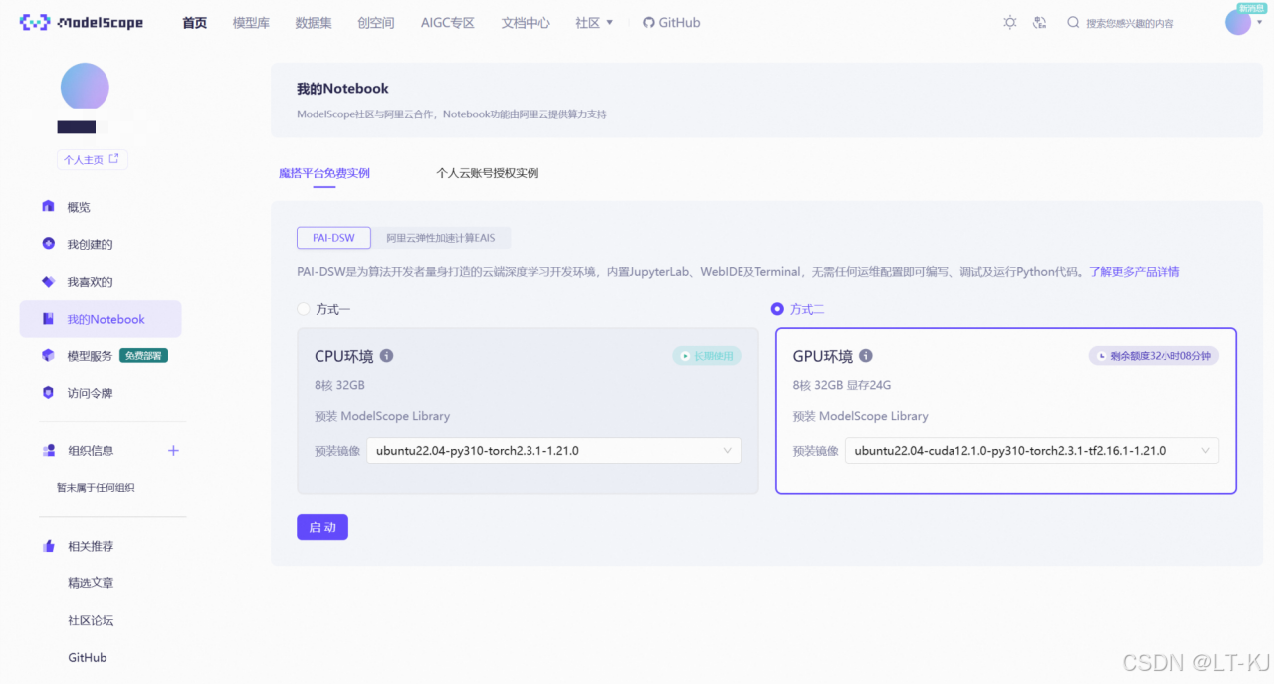The width and height of the screenshot is (1274, 684).
Task: Open 社区论坛 in sidebar
Action: pos(91,620)
